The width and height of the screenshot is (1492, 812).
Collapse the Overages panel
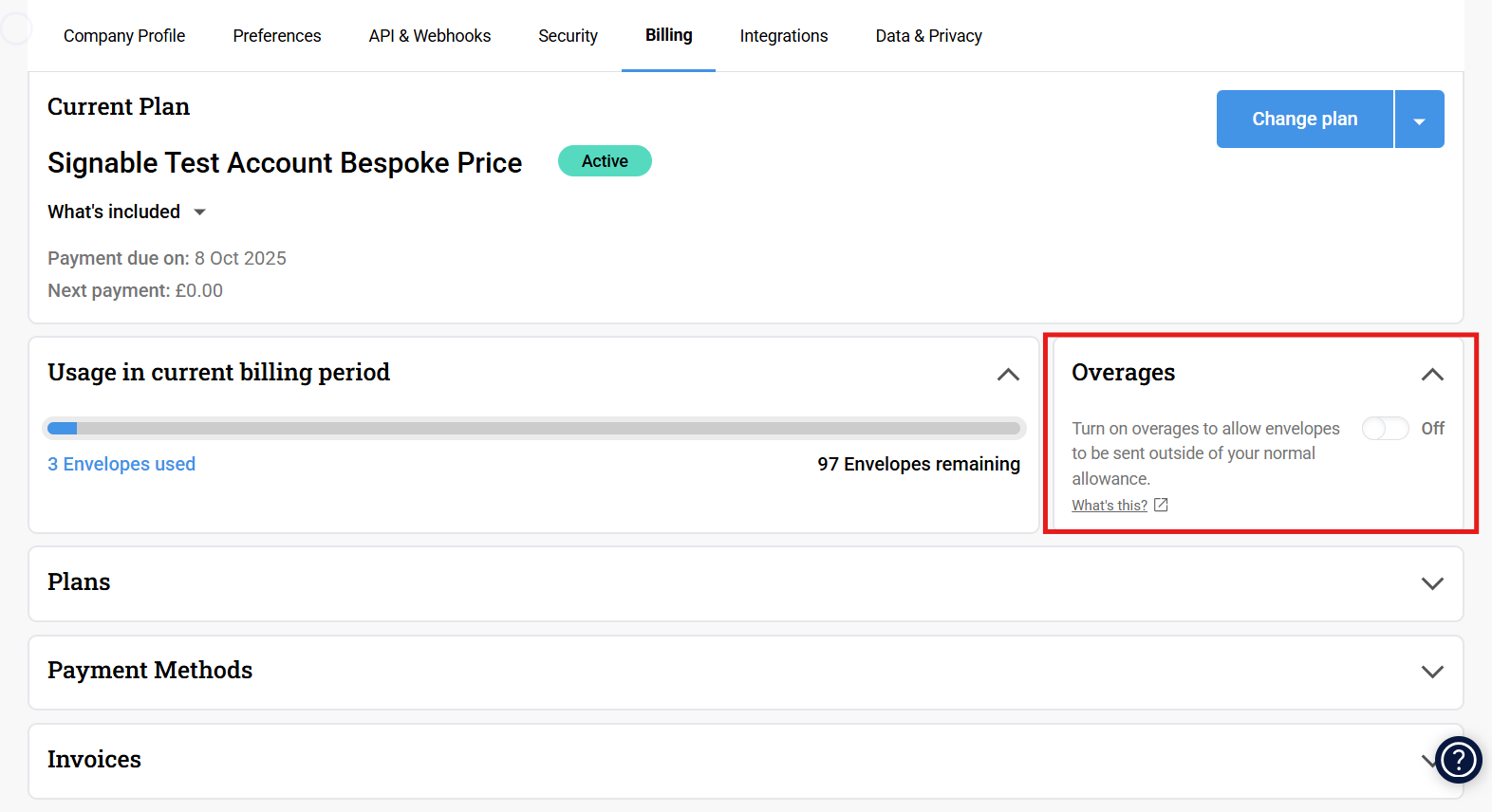[1432, 375]
